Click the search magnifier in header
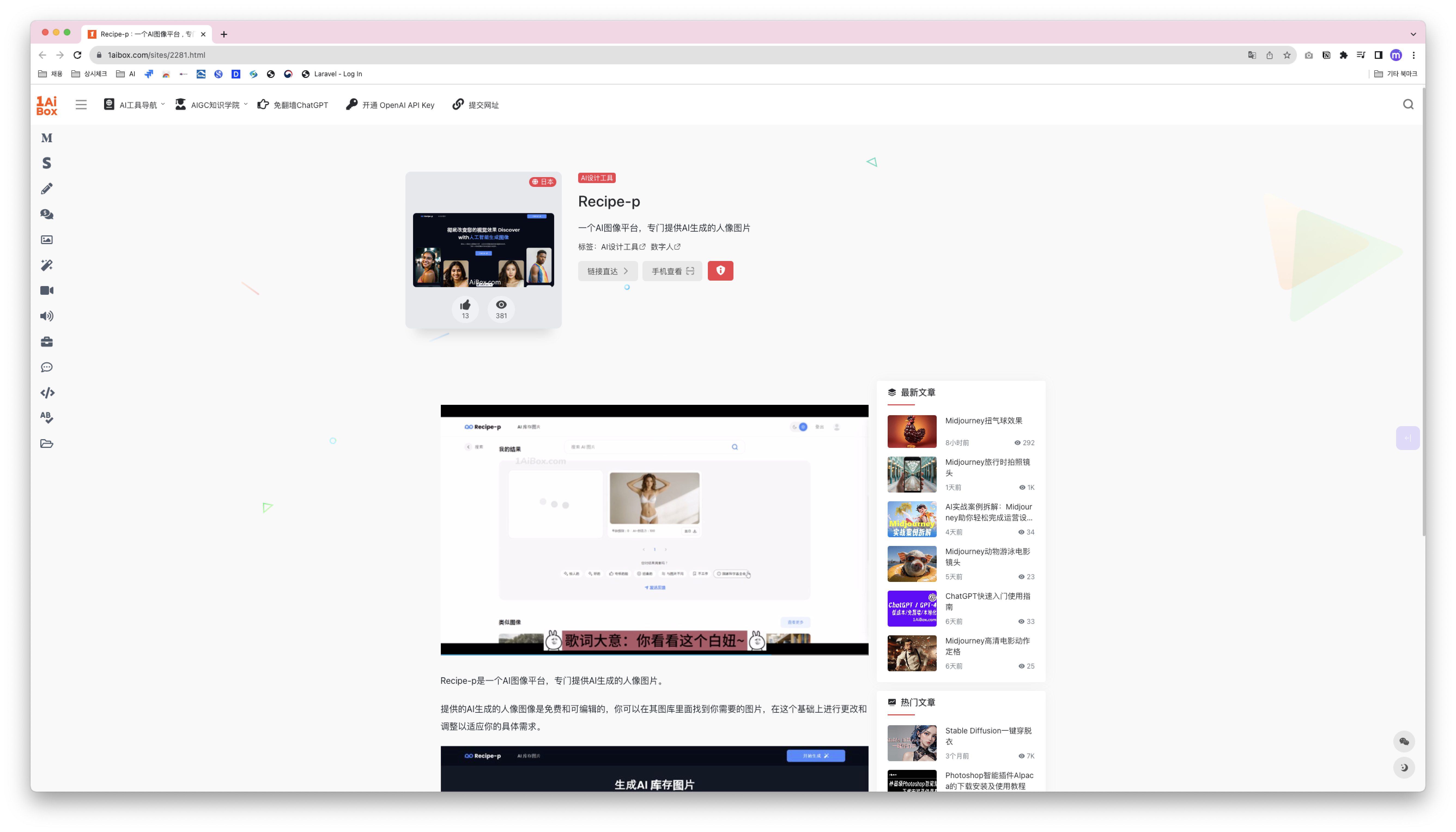Viewport: 1456px width, 832px height. pos(1408,105)
